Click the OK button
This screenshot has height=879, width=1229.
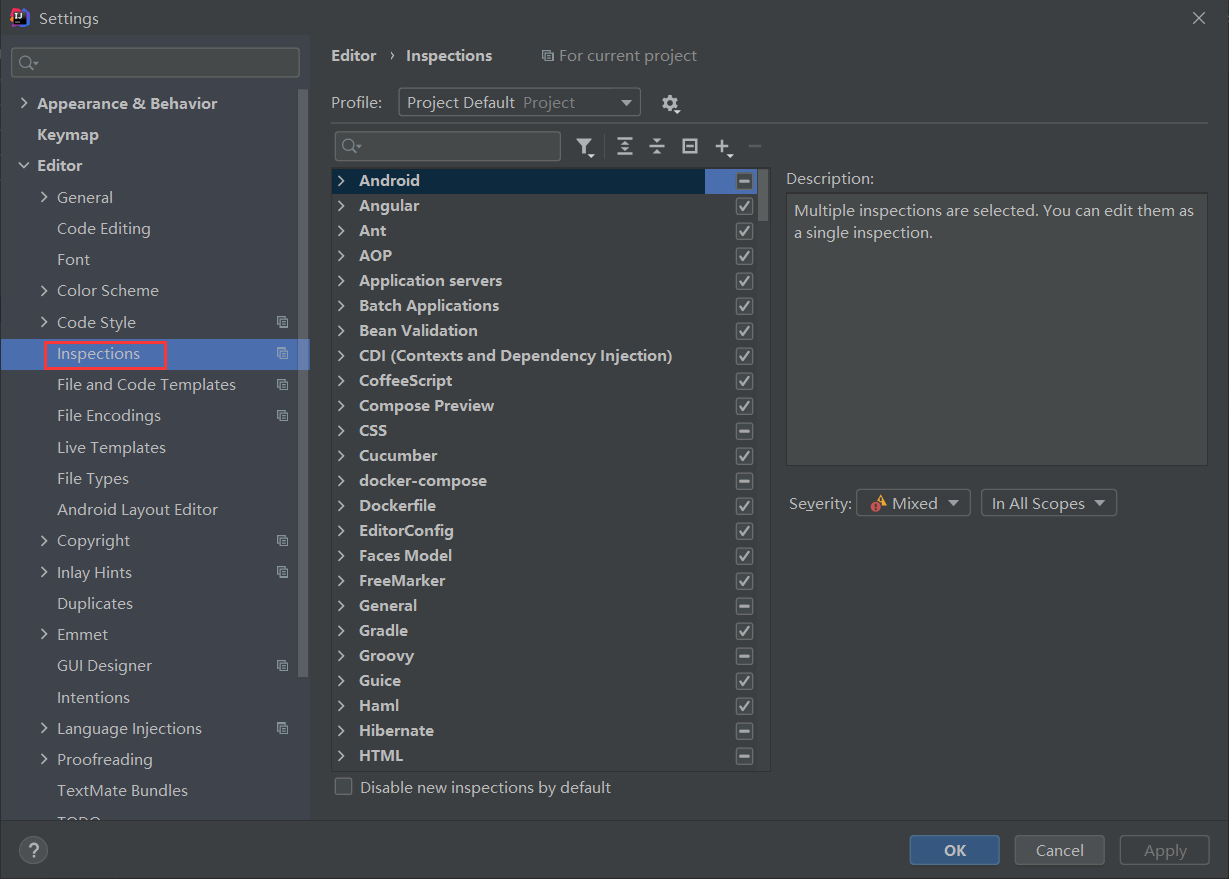click(955, 850)
